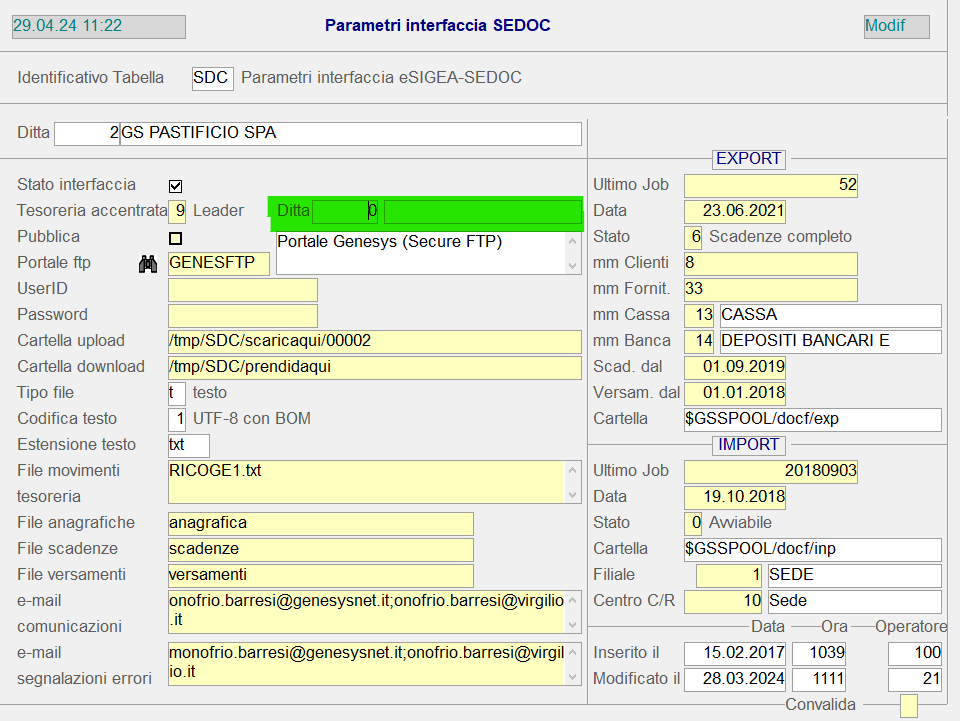Click the export Ultimo Job field showing 52
960x721 pixels.
pyautogui.click(x=770, y=185)
